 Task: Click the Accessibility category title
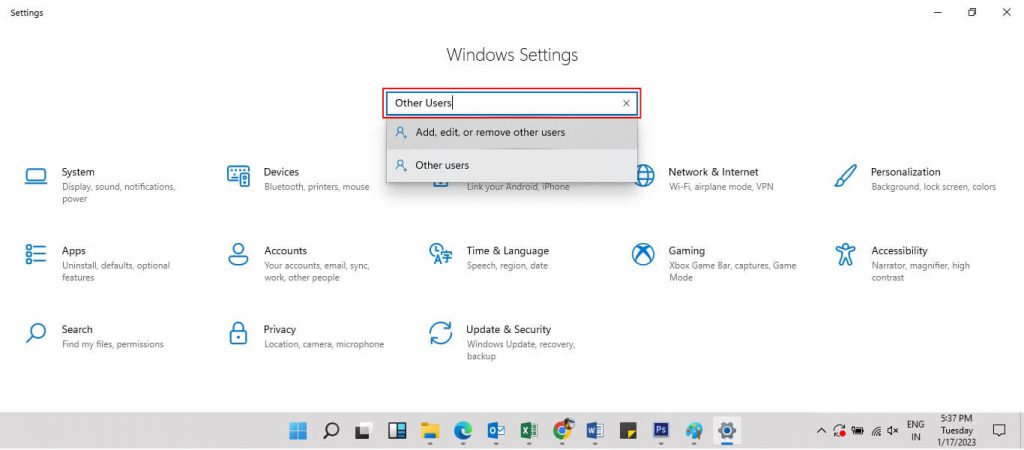(x=899, y=251)
